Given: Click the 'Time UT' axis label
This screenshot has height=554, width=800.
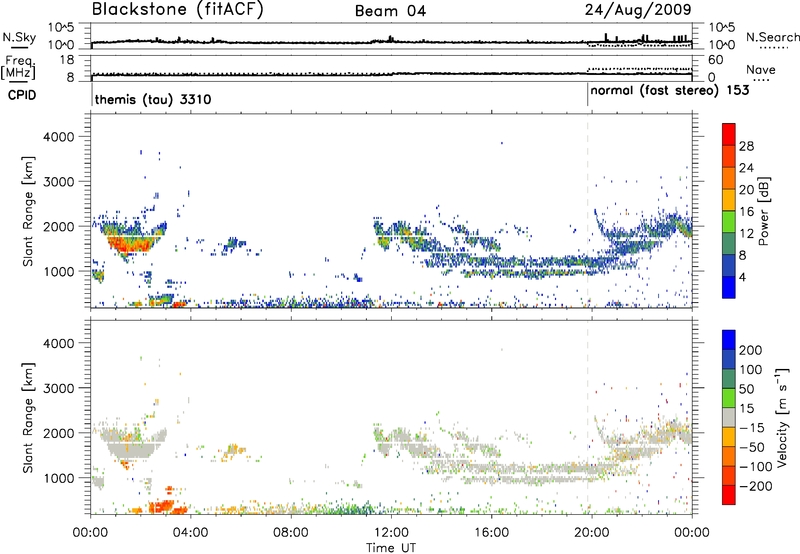Looking at the screenshot, I should pos(391,548).
